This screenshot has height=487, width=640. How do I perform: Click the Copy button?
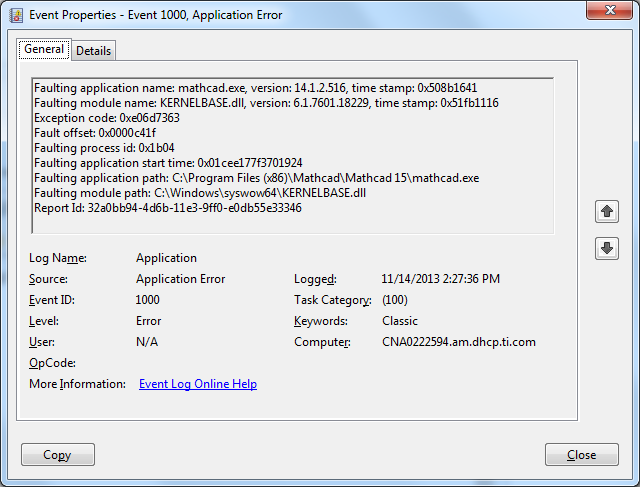pyautogui.click(x=58, y=454)
